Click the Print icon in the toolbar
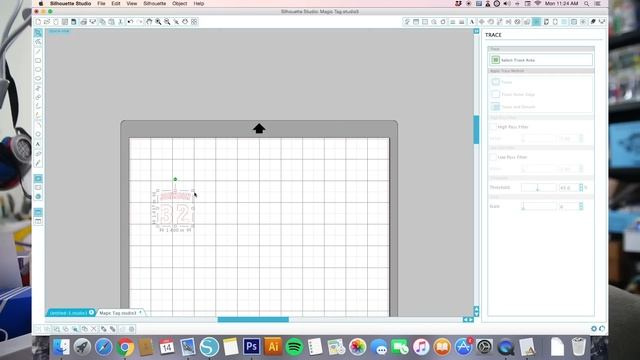The image size is (640, 360). coord(83,22)
